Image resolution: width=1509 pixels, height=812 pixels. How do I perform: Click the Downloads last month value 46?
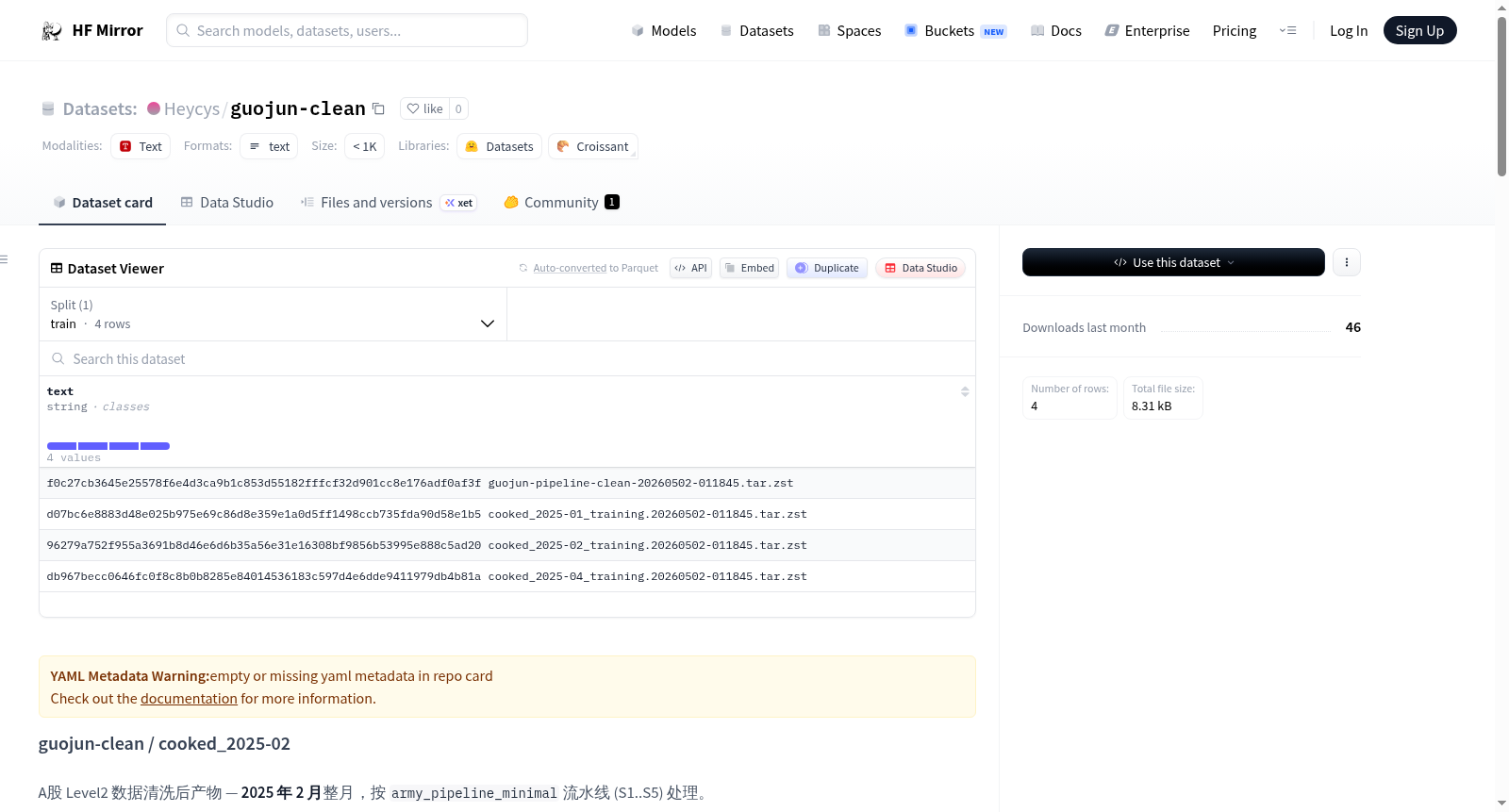1352,327
